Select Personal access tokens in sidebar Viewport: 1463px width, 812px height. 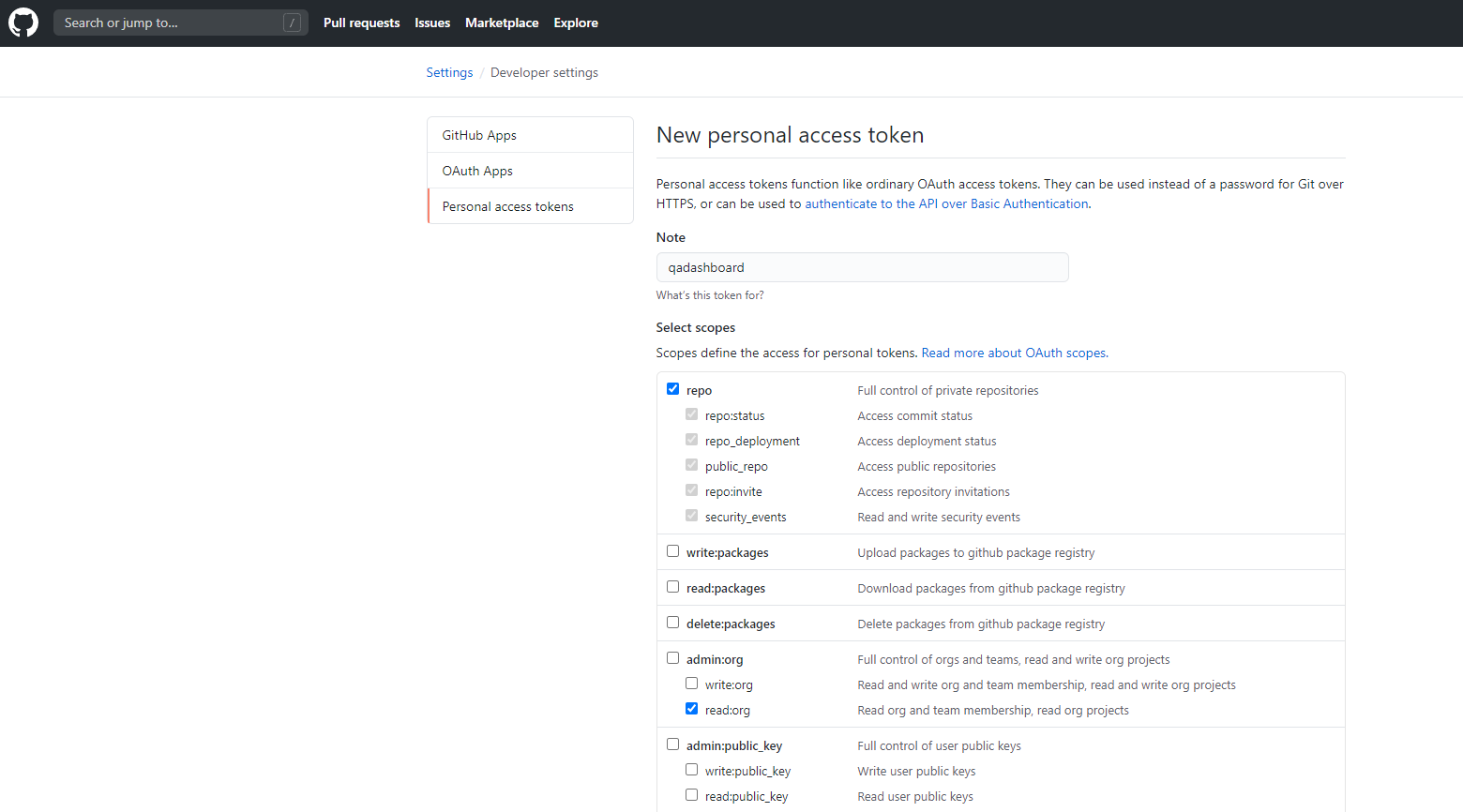(x=530, y=206)
